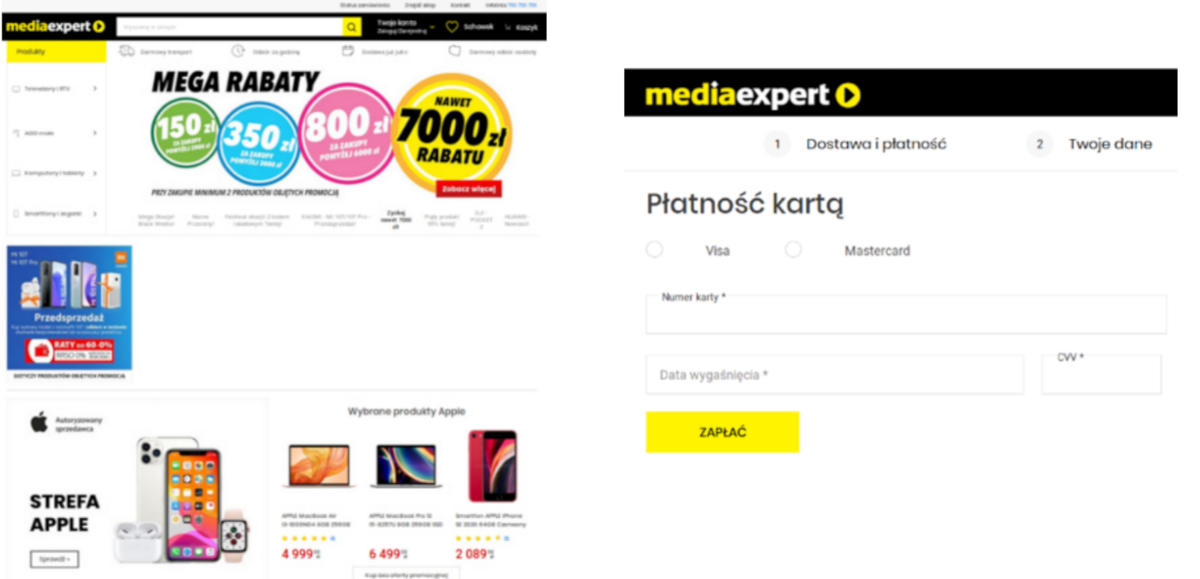1200x579 pixels.
Task: Expand the Telewizory i RTV category
Action: coord(55,89)
